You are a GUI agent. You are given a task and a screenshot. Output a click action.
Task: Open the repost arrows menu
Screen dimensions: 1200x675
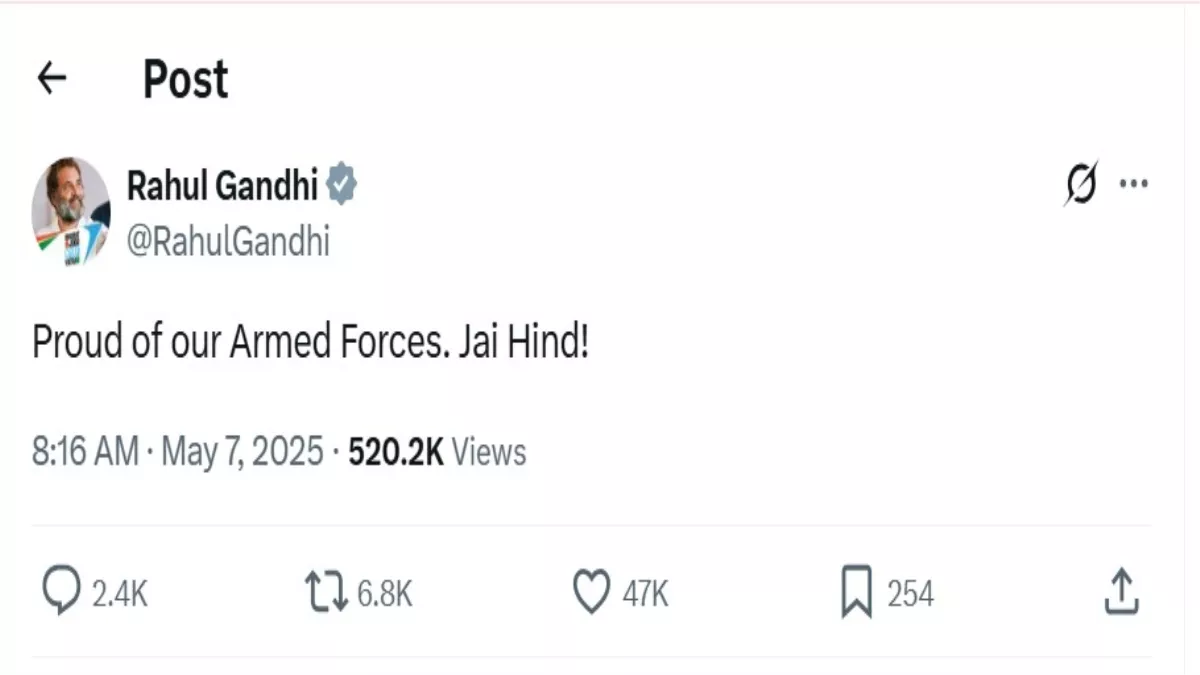(326, 593)
